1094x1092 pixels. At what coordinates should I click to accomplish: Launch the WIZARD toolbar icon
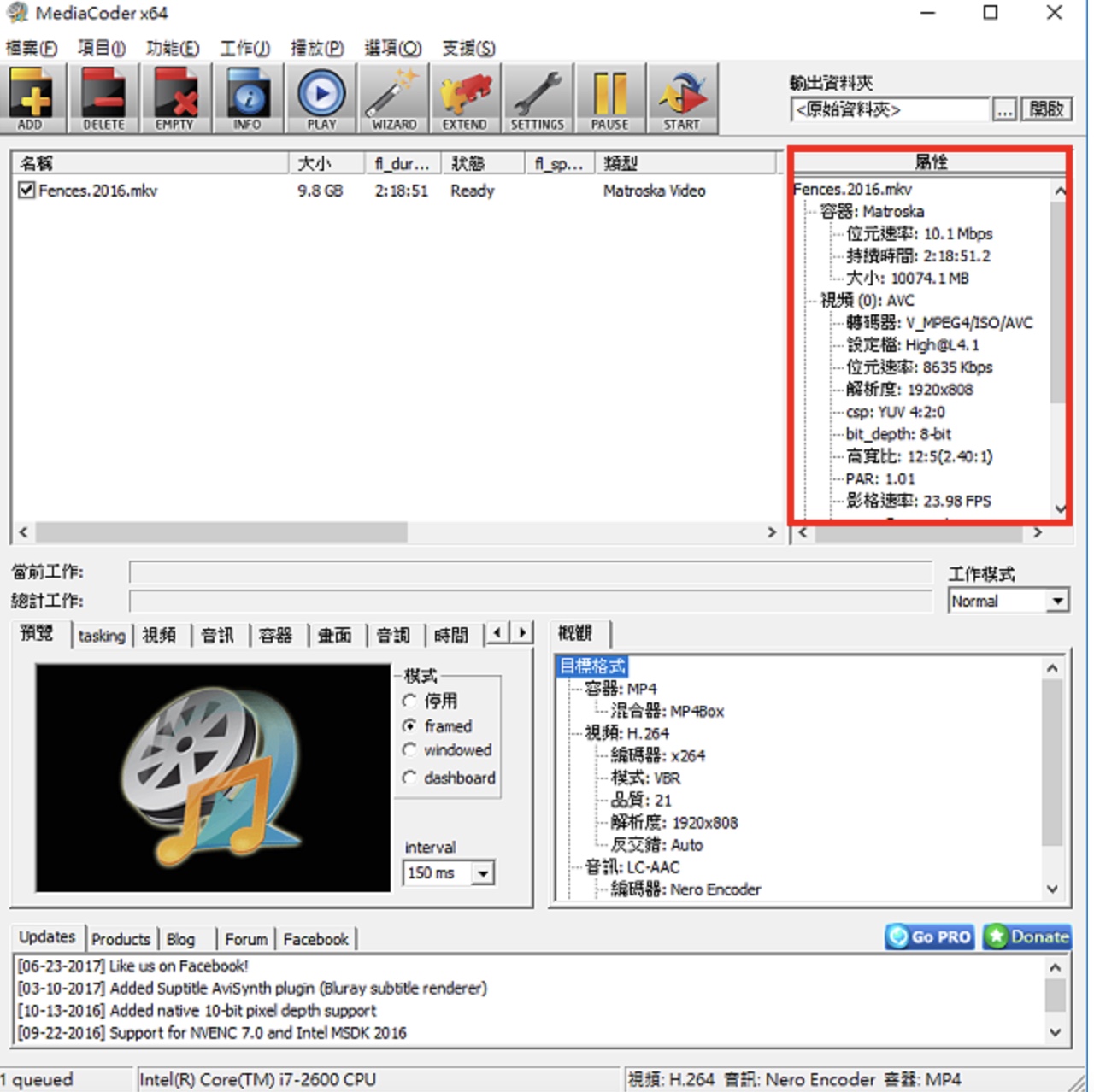(x=394, y=98)
